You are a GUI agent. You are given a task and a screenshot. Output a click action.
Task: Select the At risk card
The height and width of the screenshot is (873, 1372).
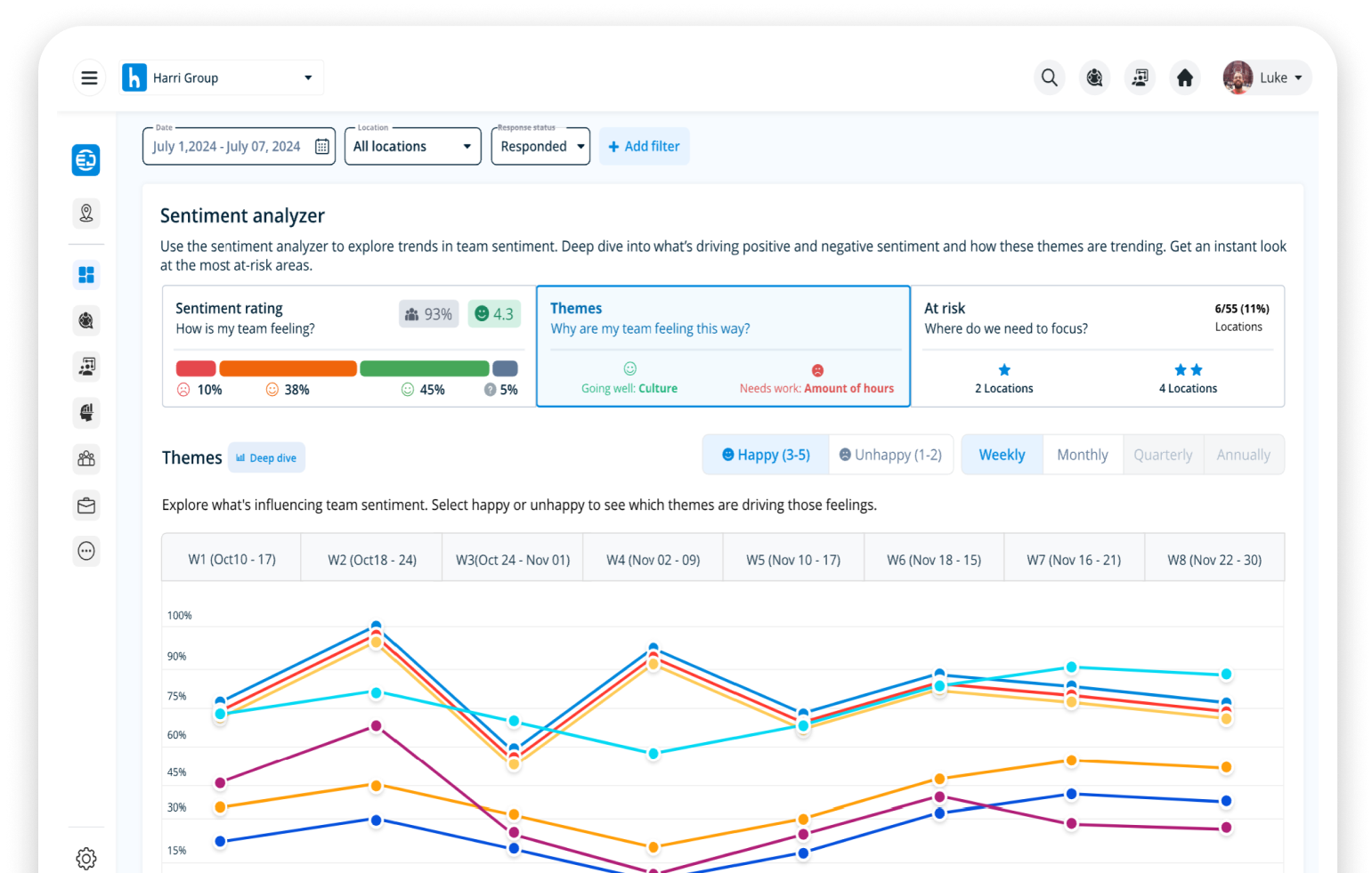(1097, 346)
